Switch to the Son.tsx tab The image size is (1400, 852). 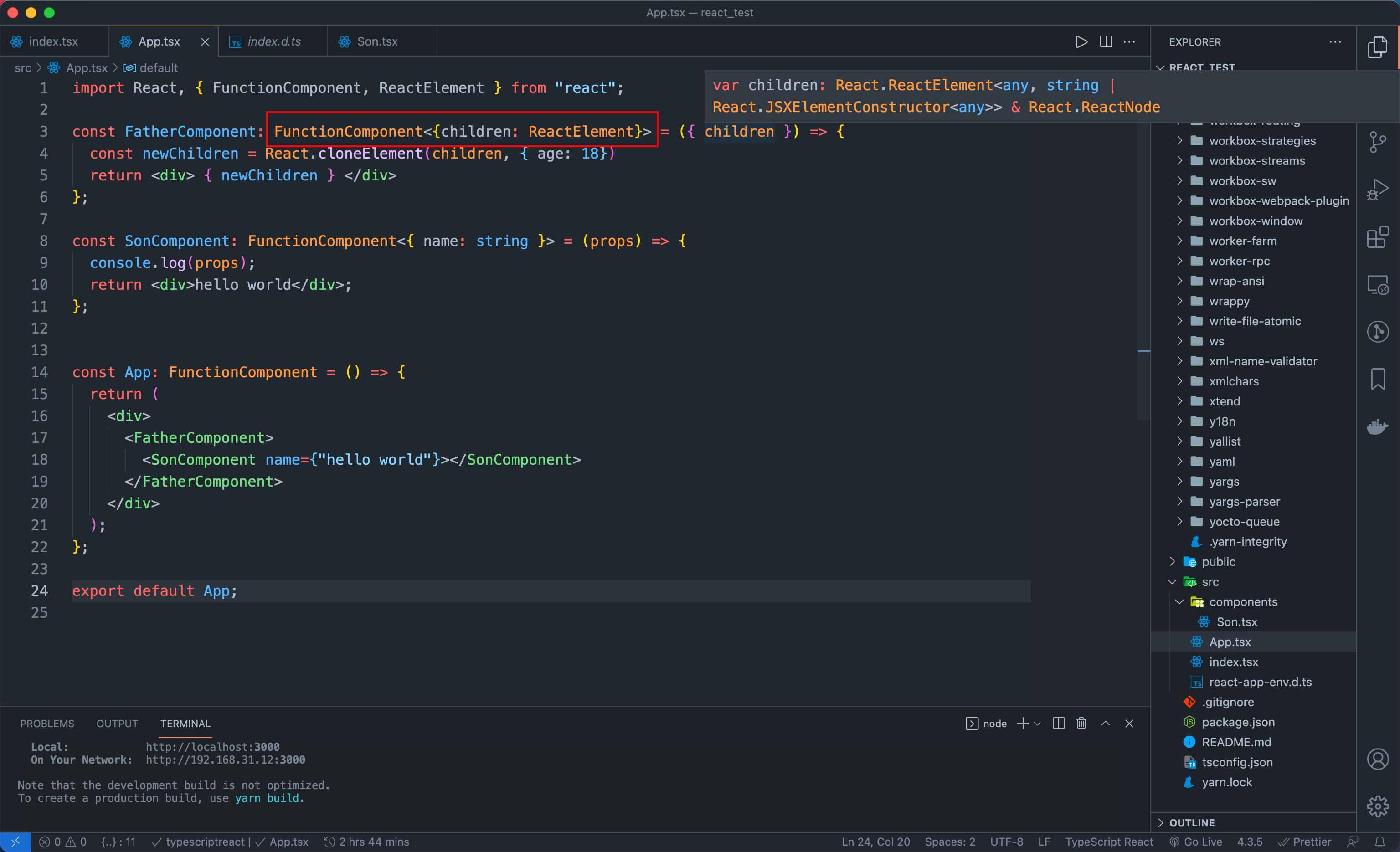pos(377,42)
